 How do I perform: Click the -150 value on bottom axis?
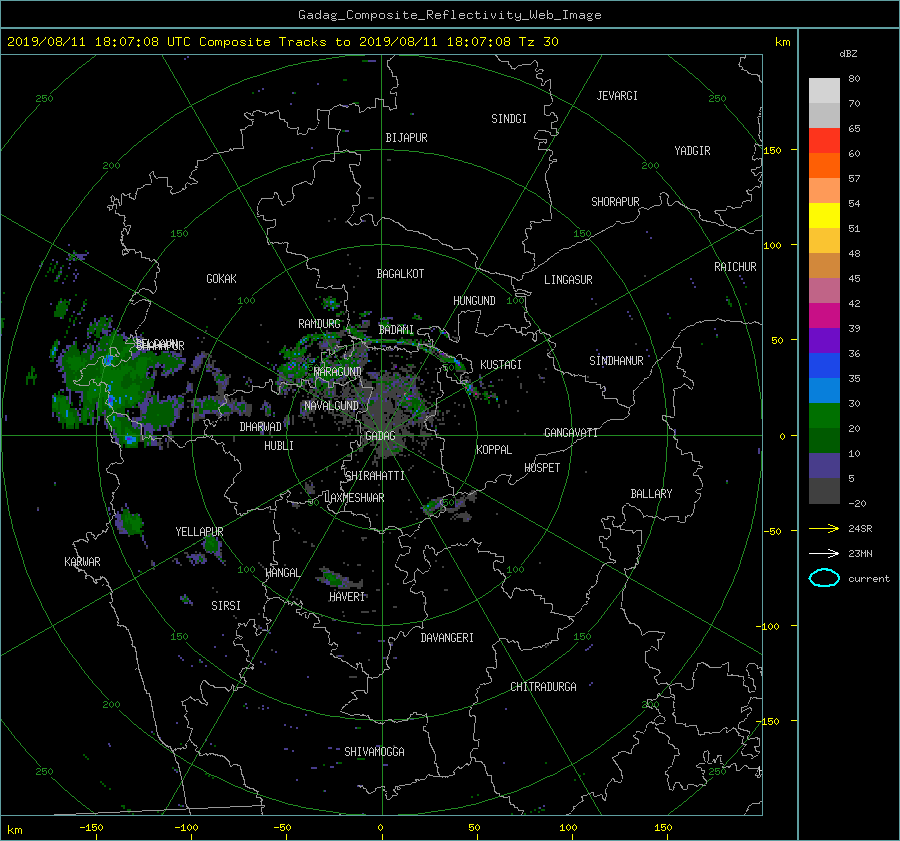tap(91, 828)
